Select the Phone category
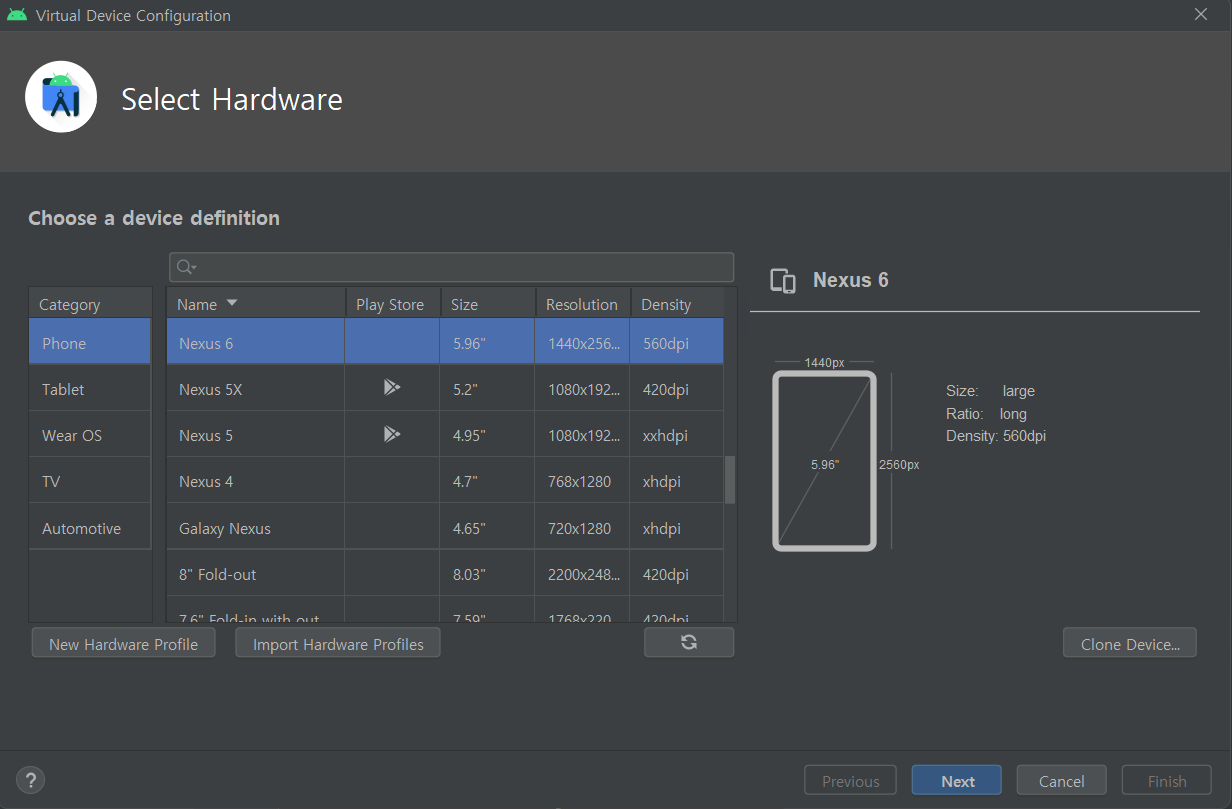The image size is (1232, 809). tap(90, 343)
